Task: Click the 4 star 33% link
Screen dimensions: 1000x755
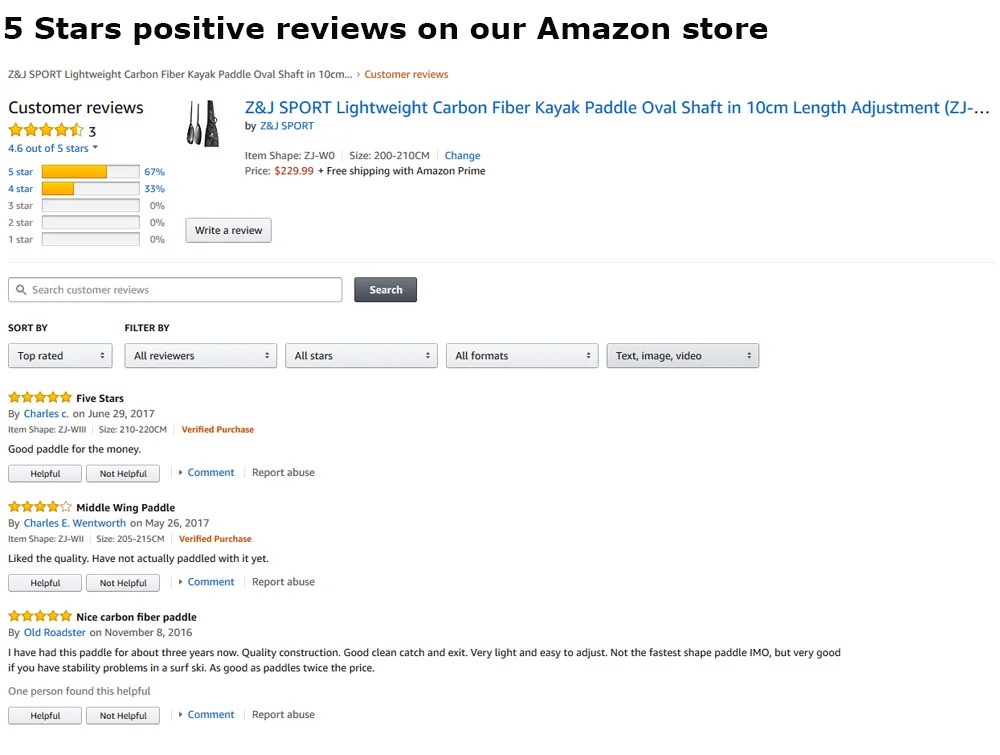Action: click(x=154, y=189)
